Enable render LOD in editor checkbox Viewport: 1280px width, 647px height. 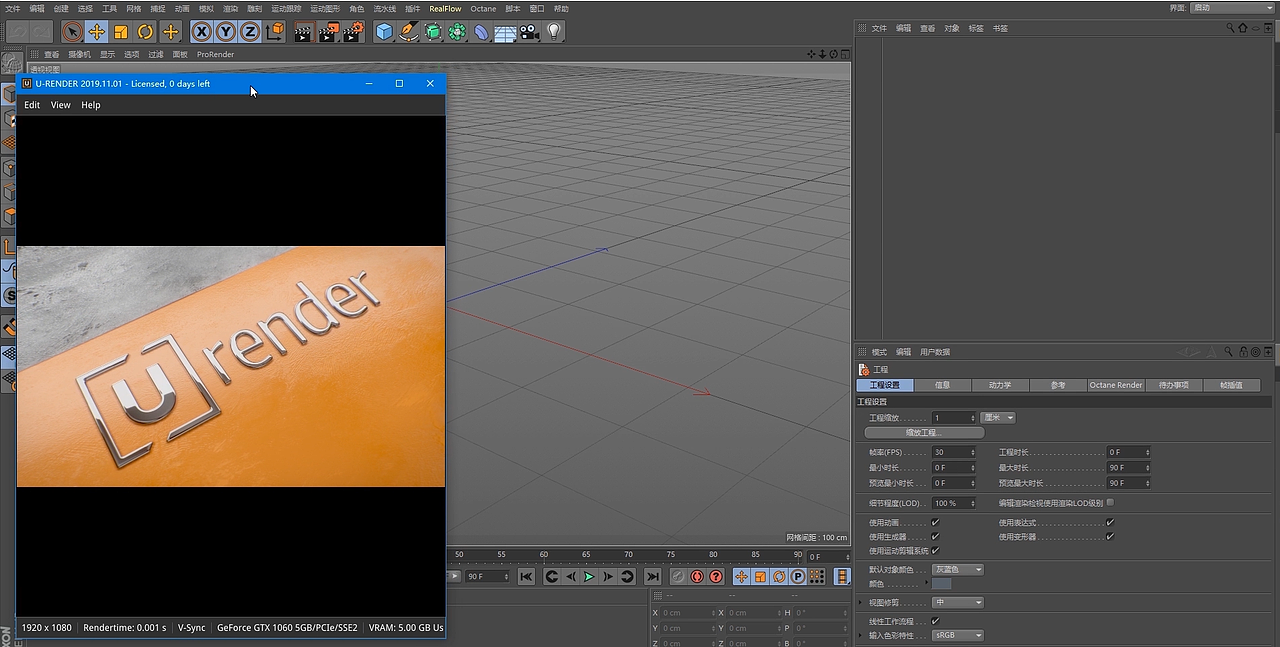pyautogui.click(x=1110, y=503)
